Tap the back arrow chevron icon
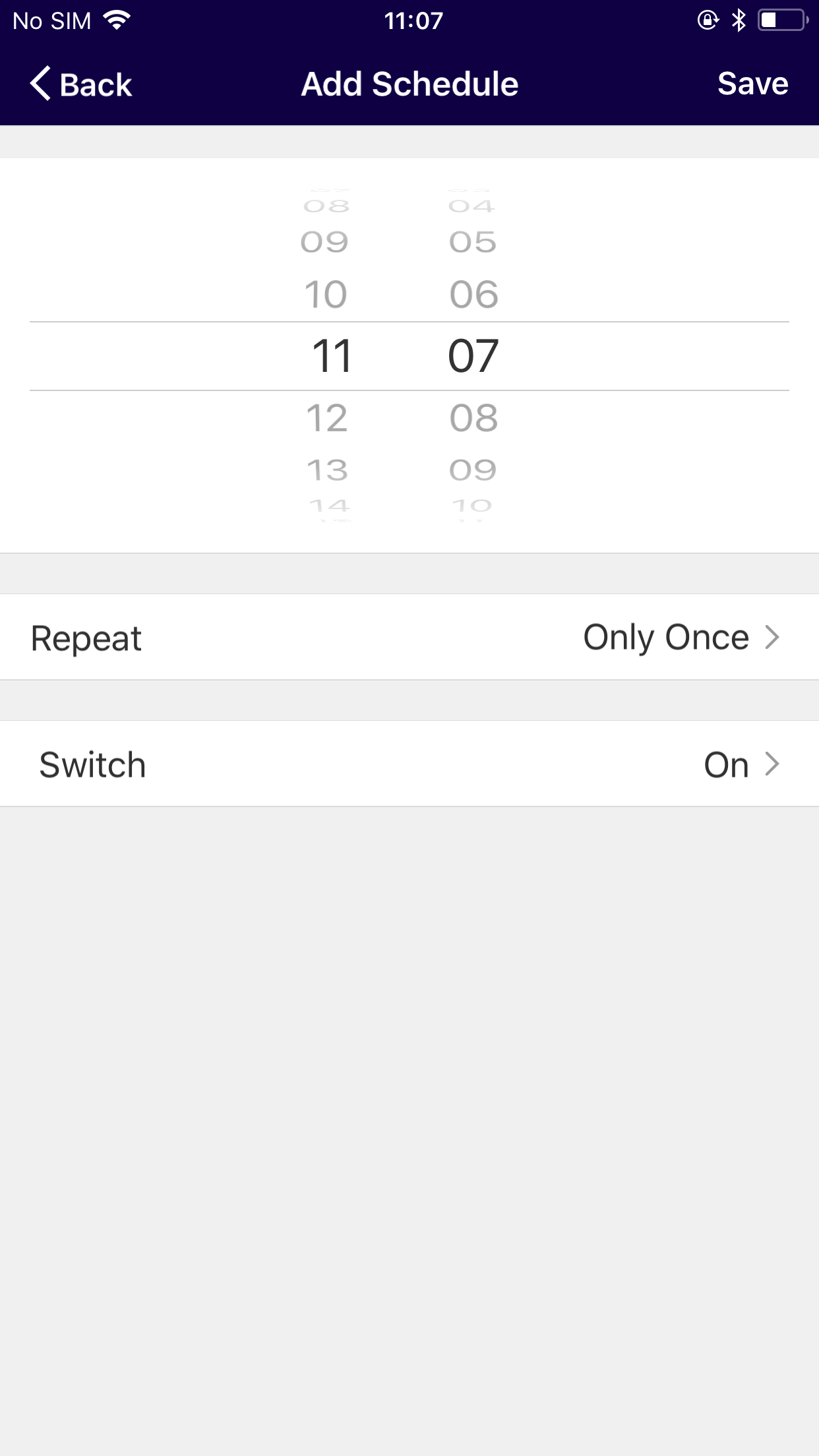The height and width of the screenshot is (1456, 819). point(40,84)
